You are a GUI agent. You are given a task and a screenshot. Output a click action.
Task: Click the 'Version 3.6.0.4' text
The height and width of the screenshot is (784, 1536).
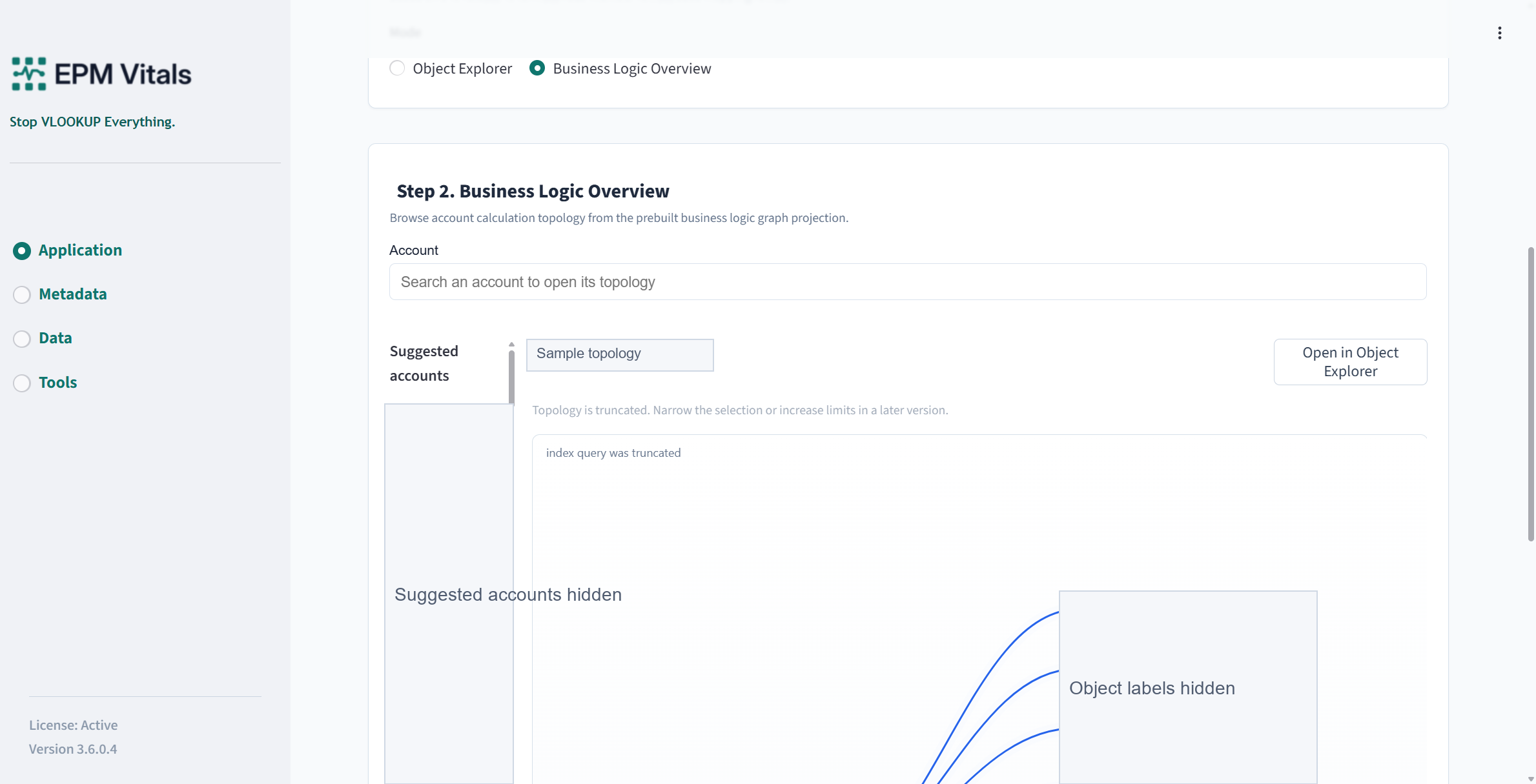tap(73, 749)
